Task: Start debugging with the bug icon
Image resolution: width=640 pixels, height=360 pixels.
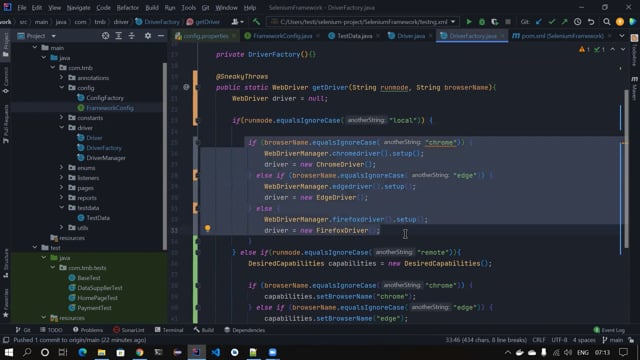Action: 482,22
